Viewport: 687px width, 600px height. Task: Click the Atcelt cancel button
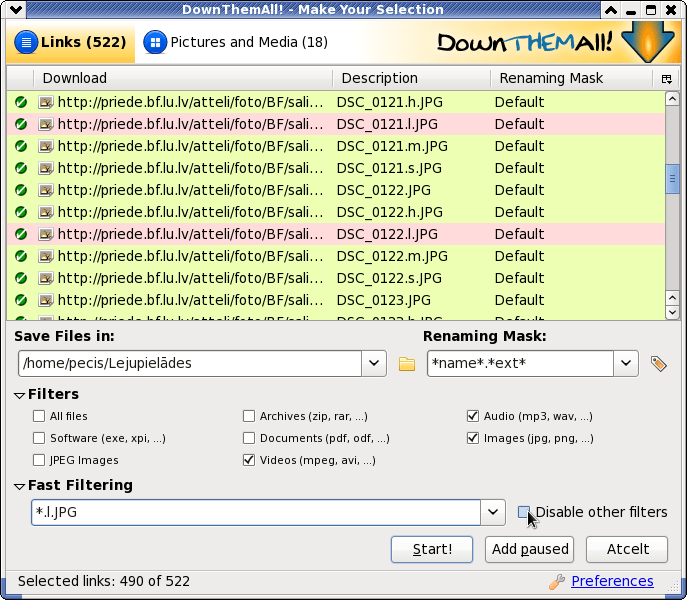(627, 549)
